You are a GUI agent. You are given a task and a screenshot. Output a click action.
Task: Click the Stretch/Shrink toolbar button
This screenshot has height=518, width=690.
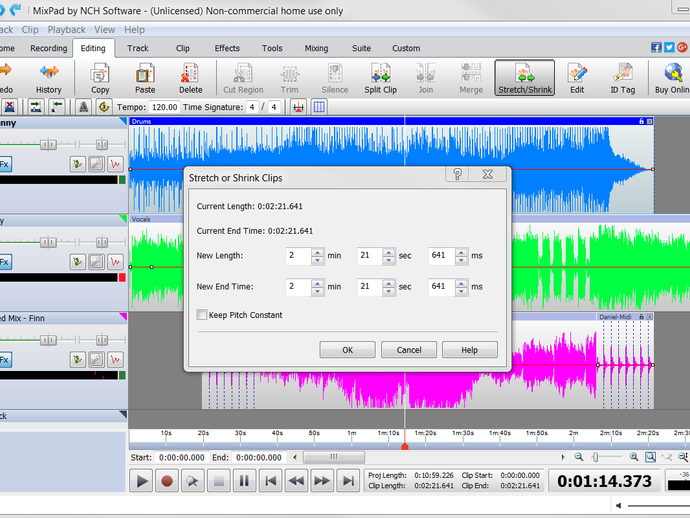tap(524, 77)
